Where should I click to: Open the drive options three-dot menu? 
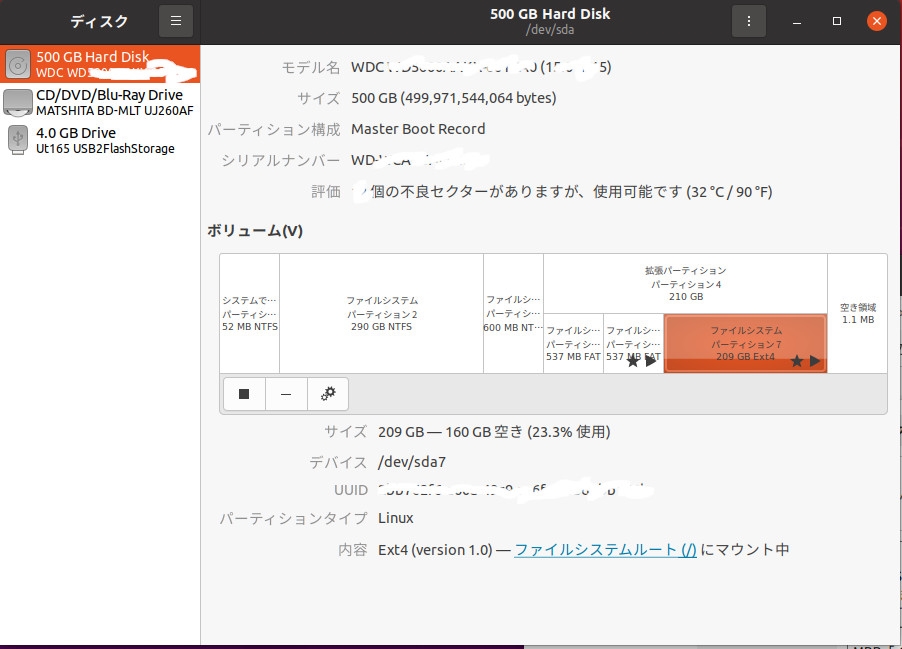[x=748, y=21]
